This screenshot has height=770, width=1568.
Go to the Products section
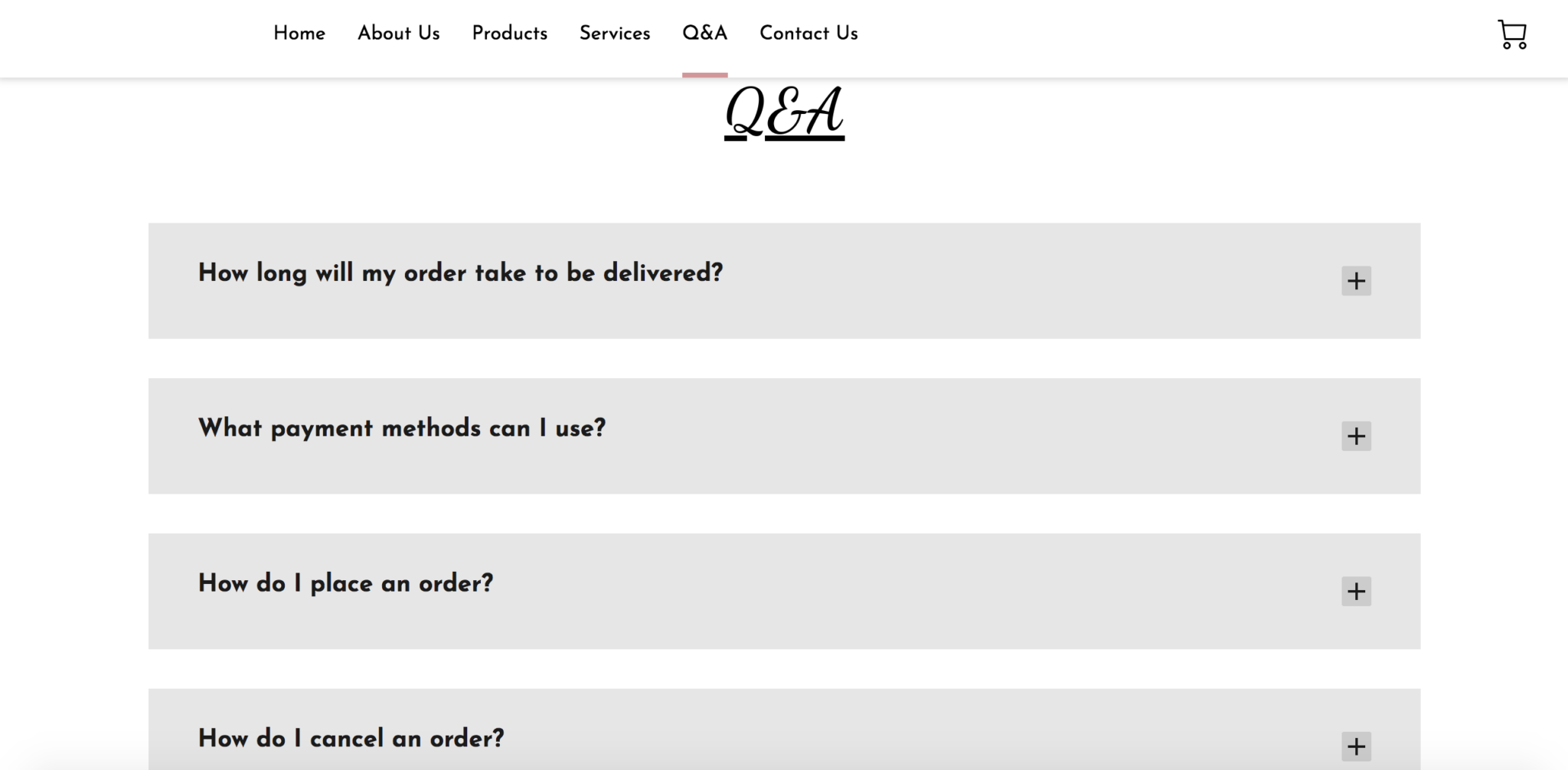[x=510, y=34]
